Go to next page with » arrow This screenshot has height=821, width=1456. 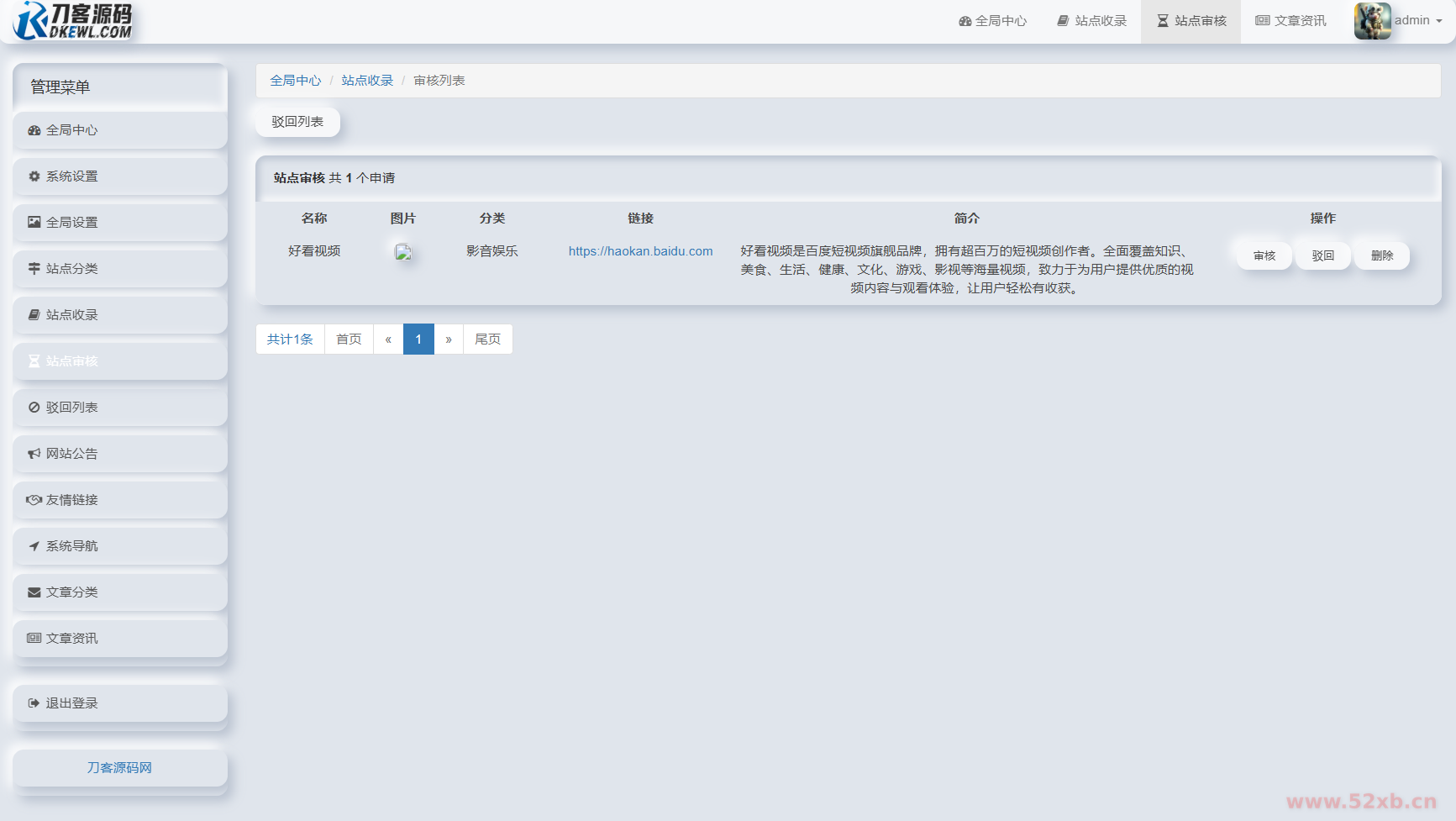pyautogui.click(x=449, y=339)
